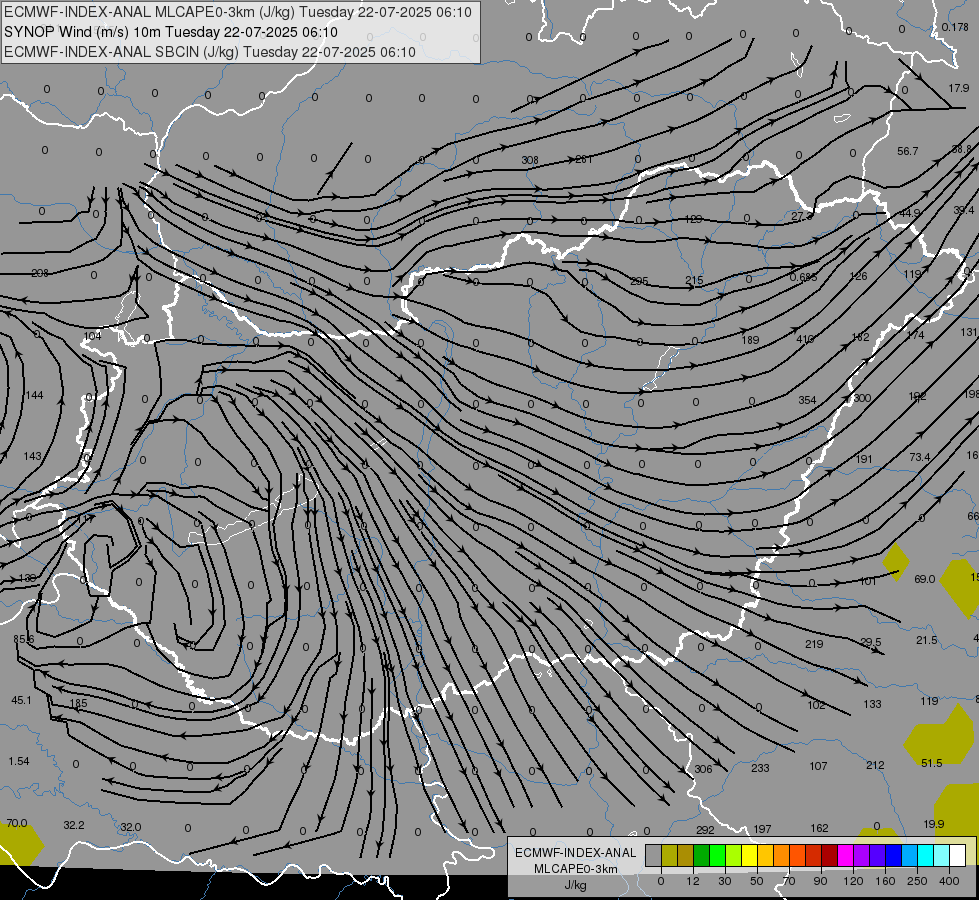
Task: Click the 56.7 data value
Action: click(907, 151)
